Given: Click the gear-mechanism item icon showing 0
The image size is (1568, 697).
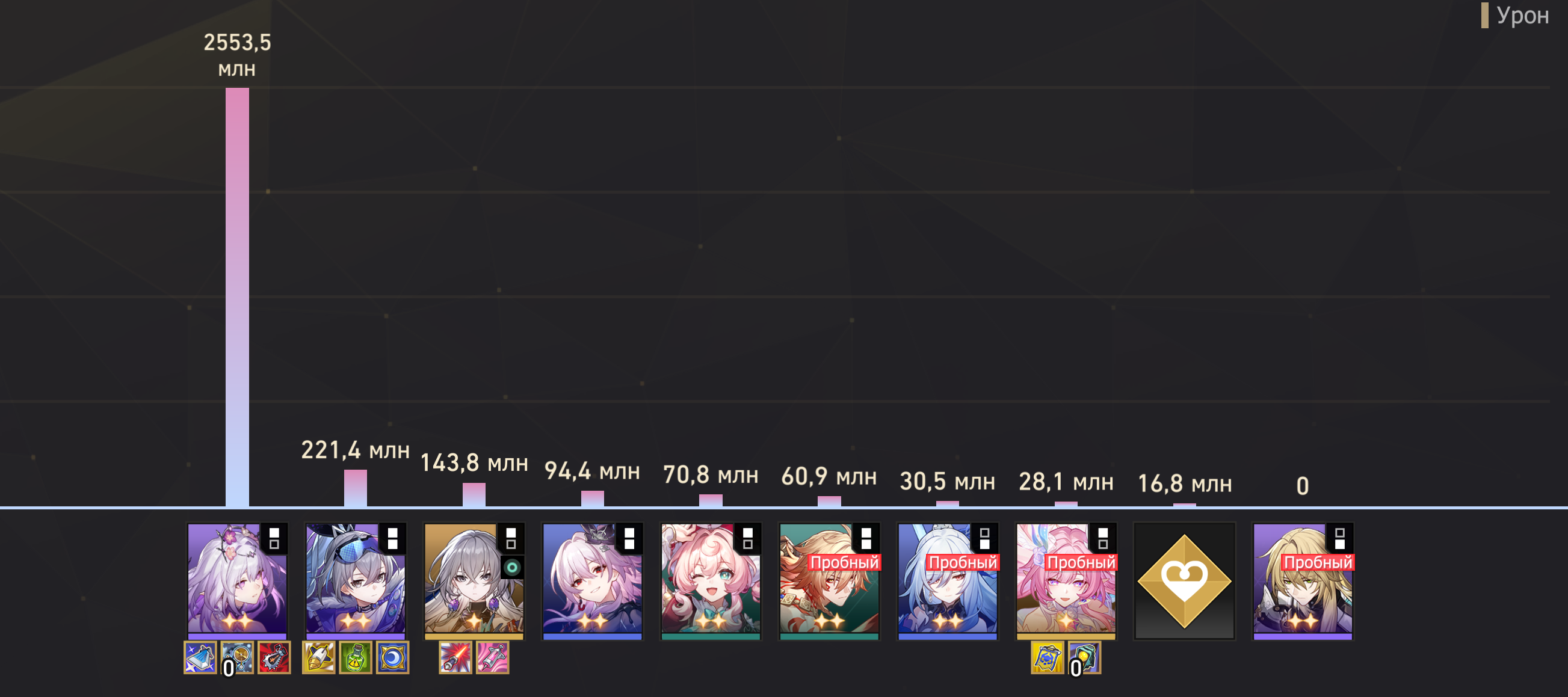Looking at the screenshot, I should [238, 657].
